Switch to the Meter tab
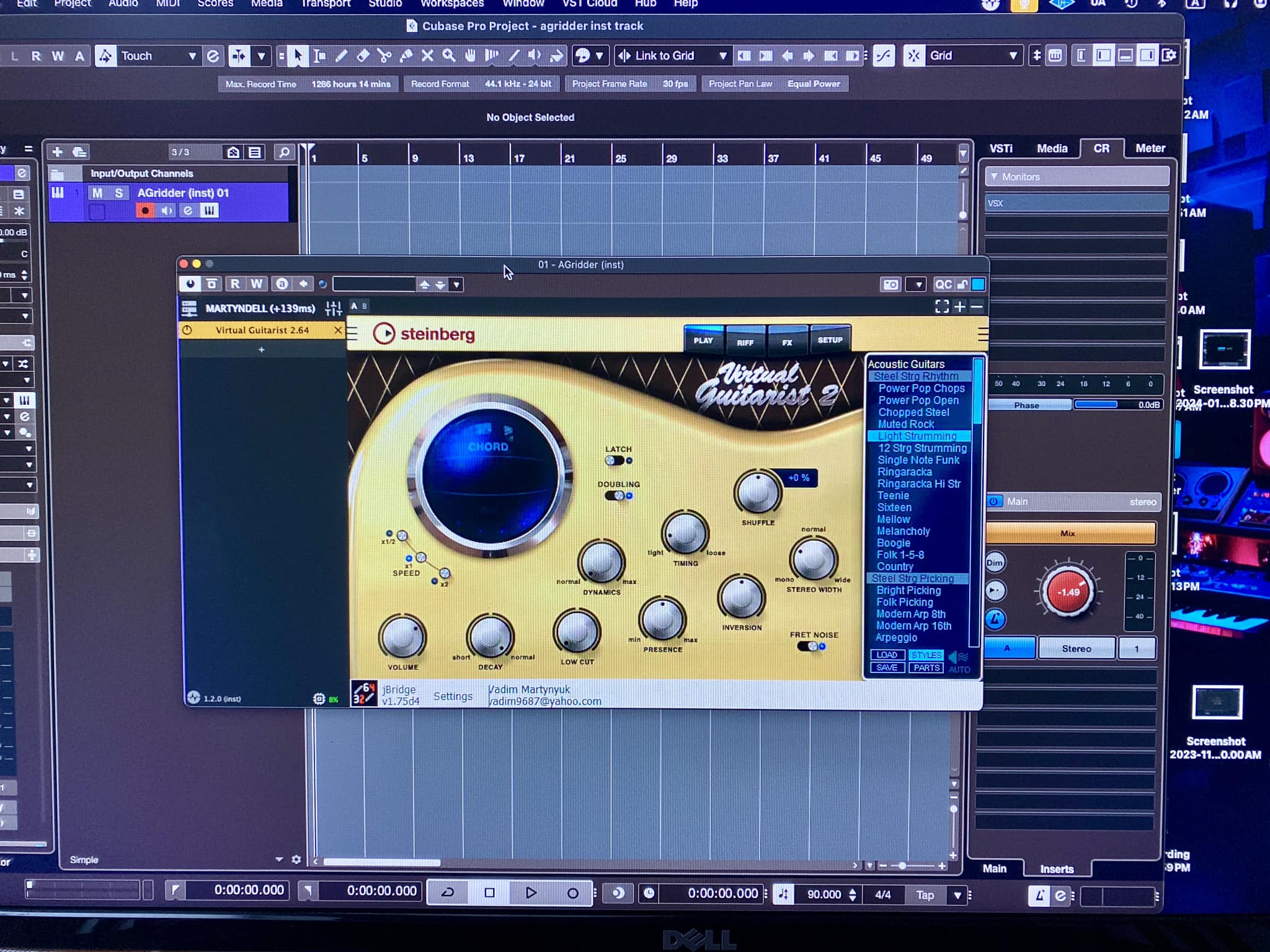The height and width of the screenshot is (952, 1270). pyautogui.click(x=1150, y=148)
